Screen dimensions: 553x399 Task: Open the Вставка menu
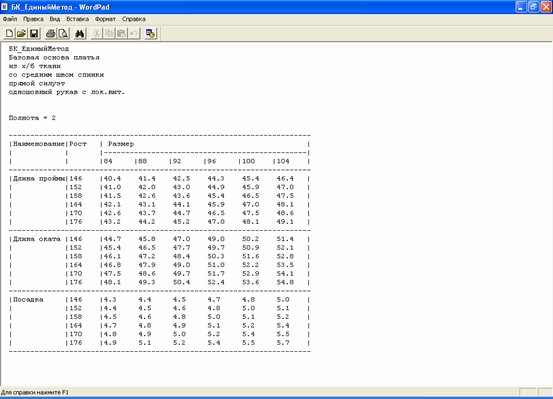[78, 19]
